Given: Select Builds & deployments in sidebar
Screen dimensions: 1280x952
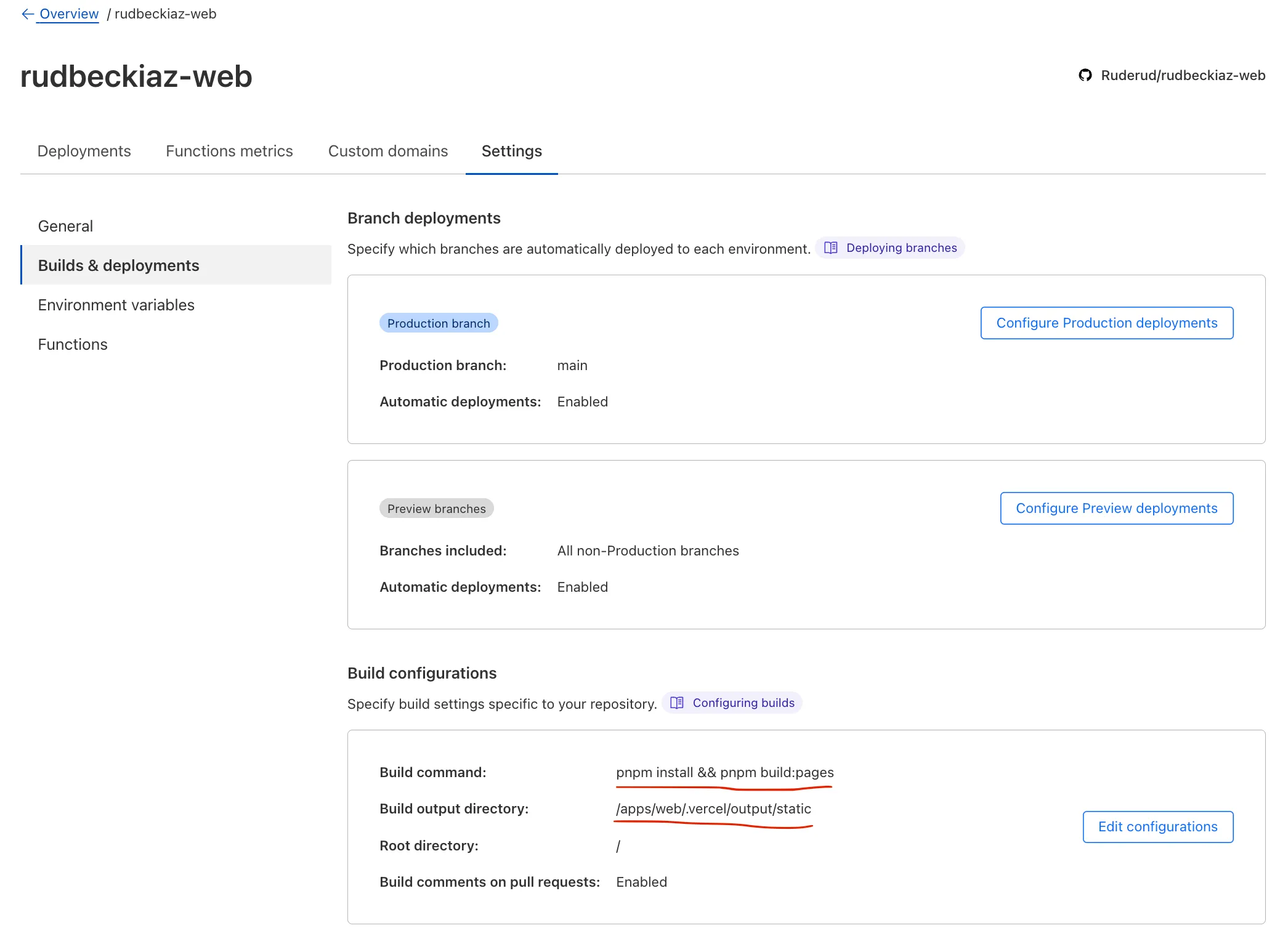Looking at the screenshot, I should pos(176,265).
